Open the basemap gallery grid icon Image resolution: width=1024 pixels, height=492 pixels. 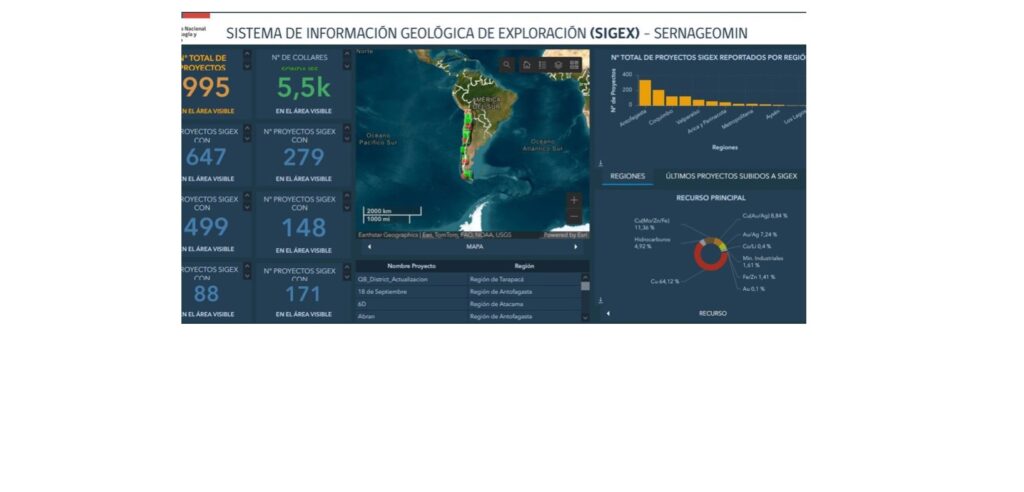click(x=575, y=65)
